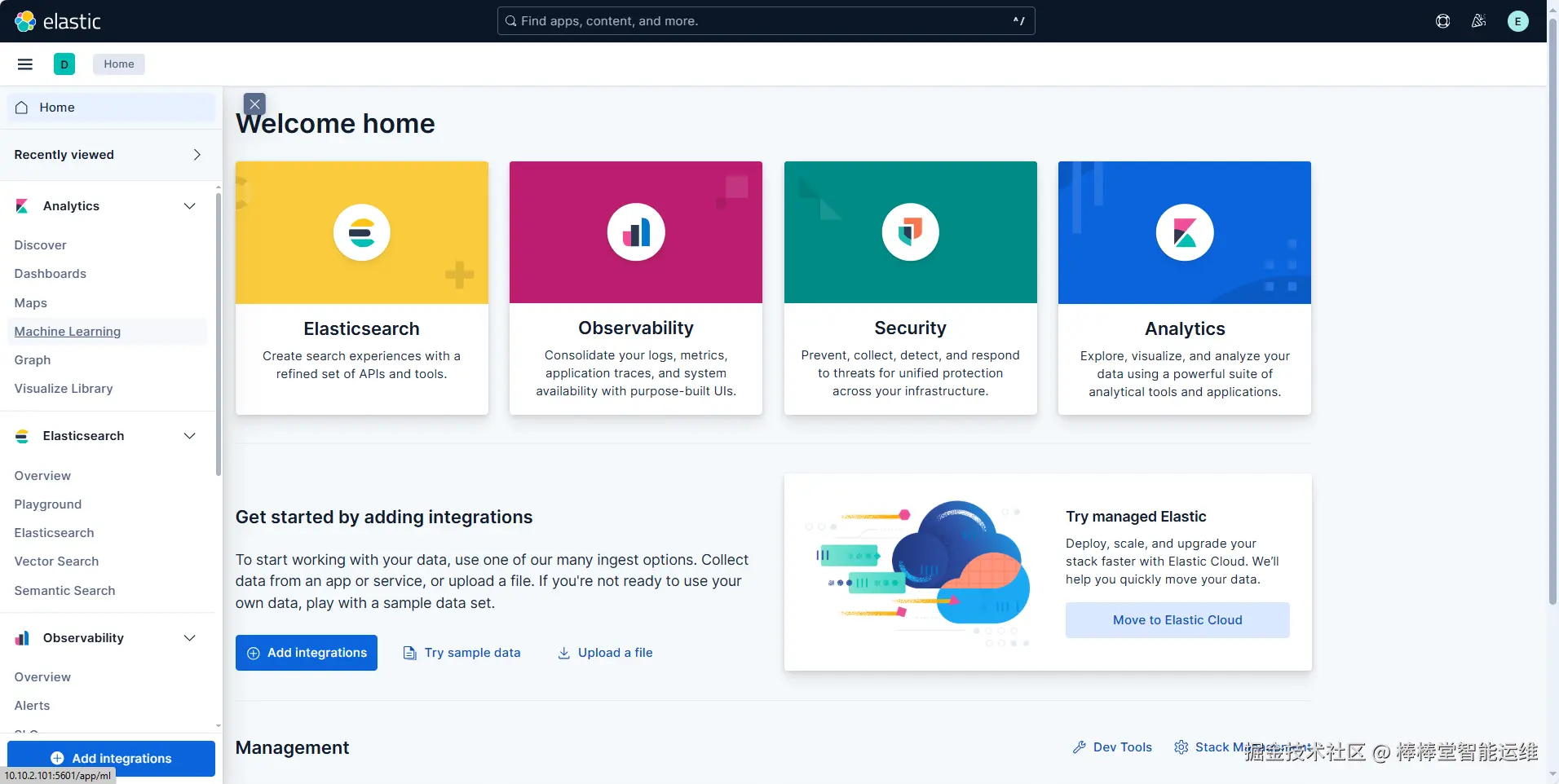Screen dimensions: 1559x784
Task: Click the Elastic logo in the header
Action: 57,21
